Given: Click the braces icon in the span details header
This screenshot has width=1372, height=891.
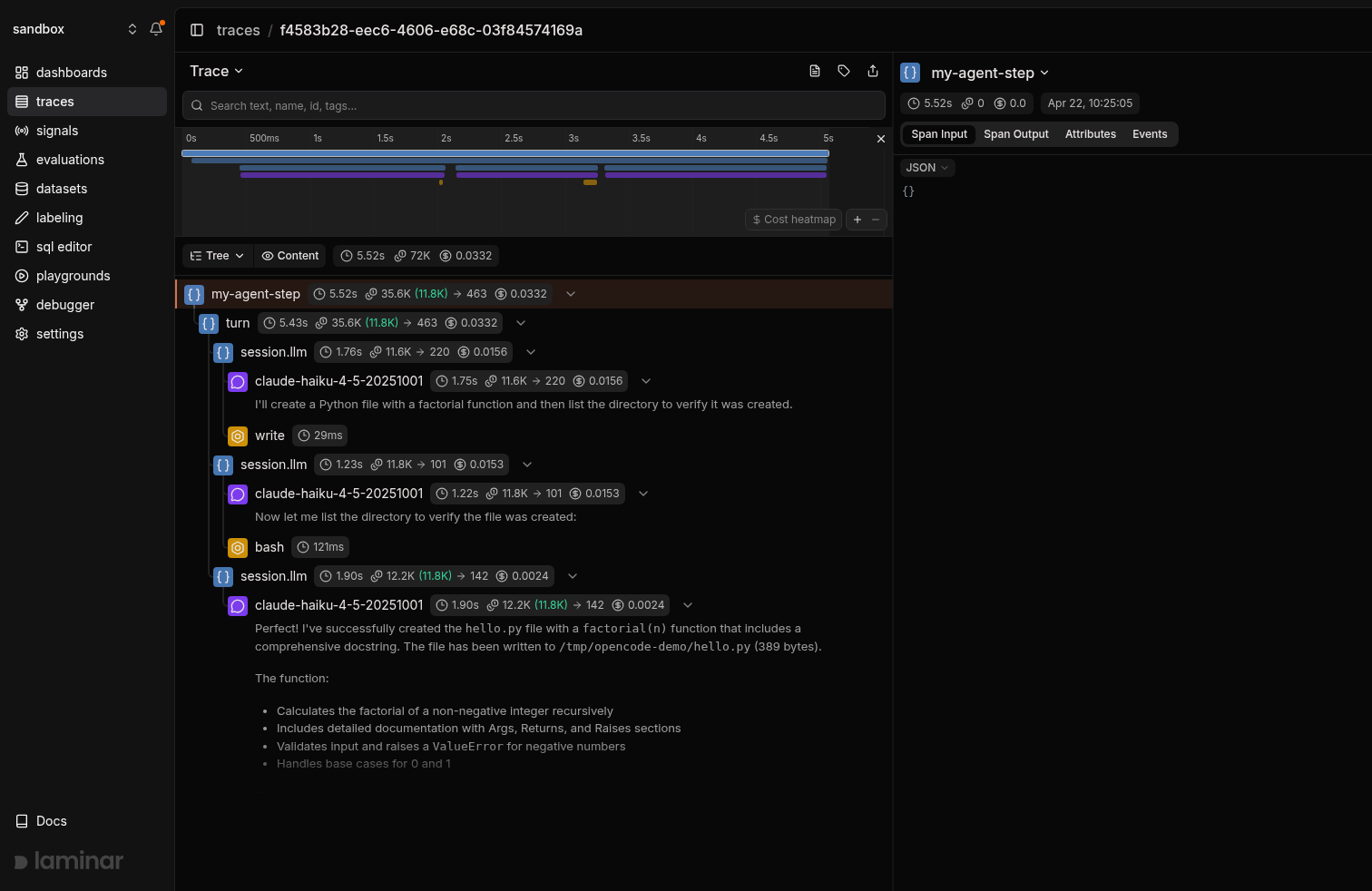Looking at the screenshot, I should (910, 73).
